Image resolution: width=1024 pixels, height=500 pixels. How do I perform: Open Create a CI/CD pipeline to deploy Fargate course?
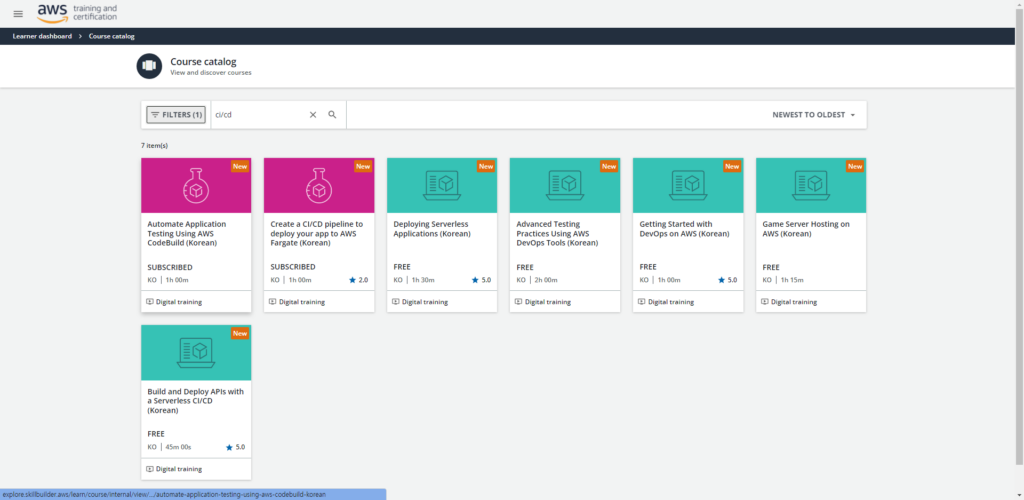click(x=317, y=233)
